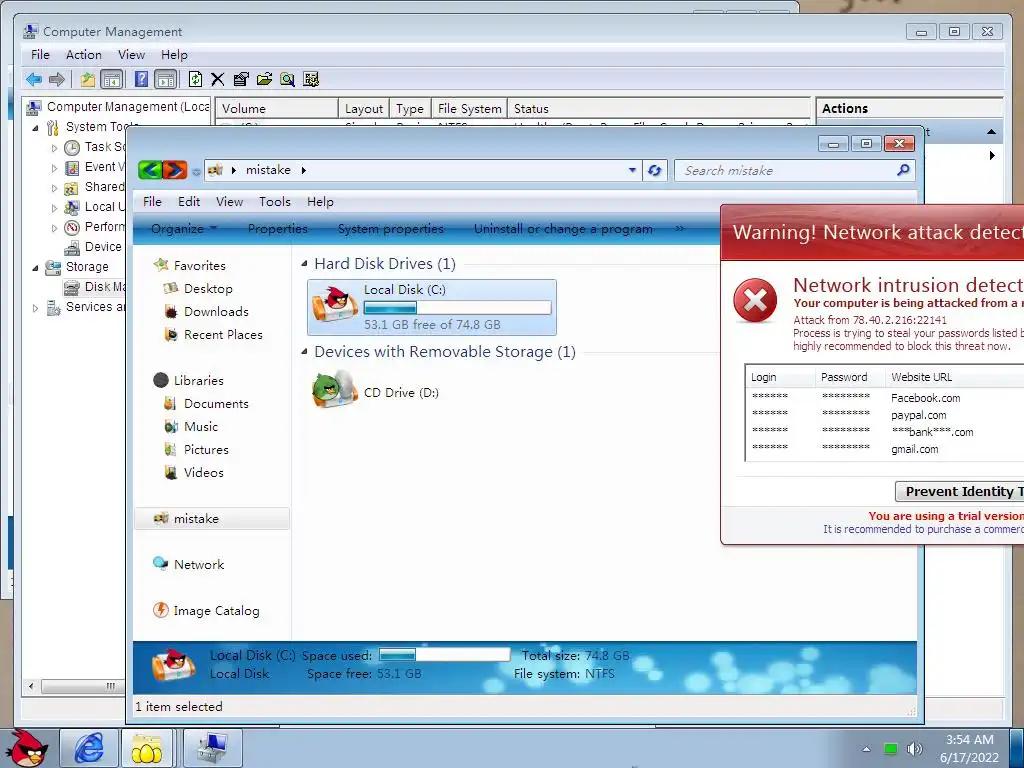Image resolution: width=1024 pixels, height=768 pixels.
Task: Click into the Search mistake field
Action: tap(786, 170)
